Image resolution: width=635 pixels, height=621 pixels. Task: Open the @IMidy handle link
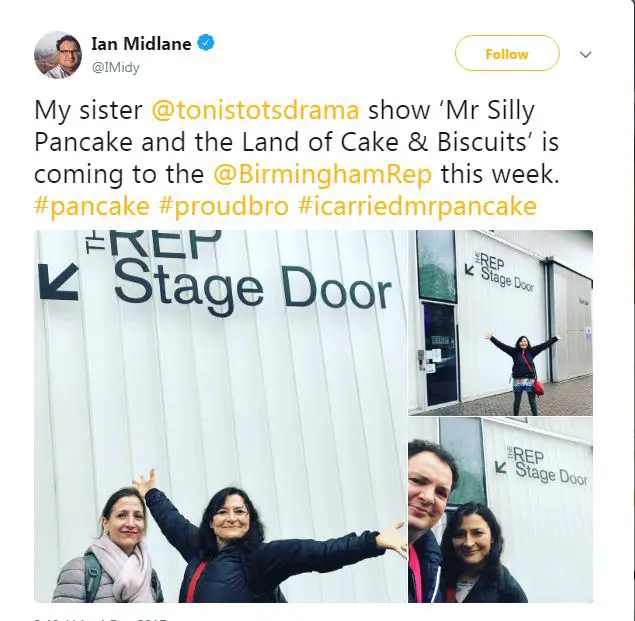(115, 67)
